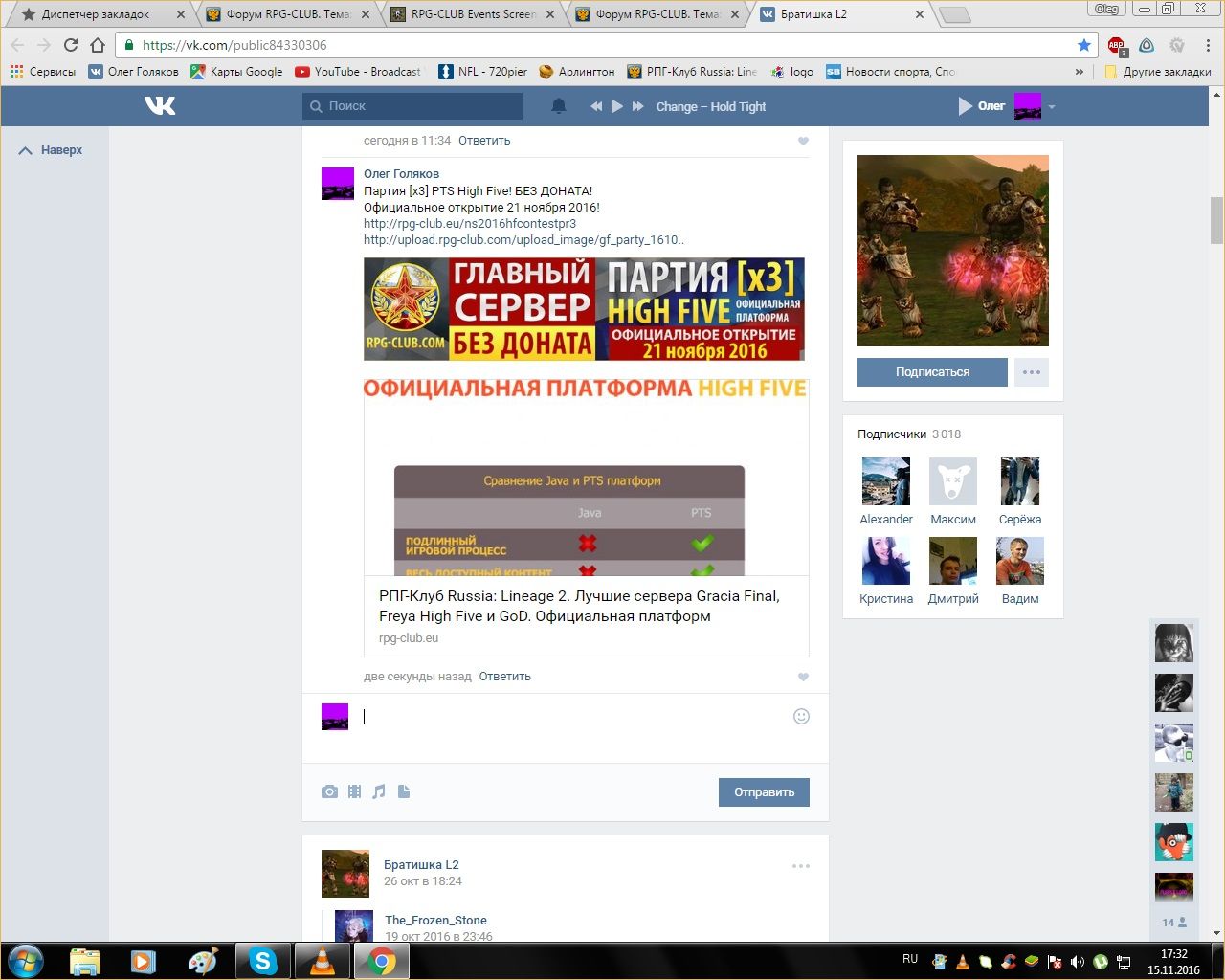Open the VK notifications bell

tap(559, 106)
